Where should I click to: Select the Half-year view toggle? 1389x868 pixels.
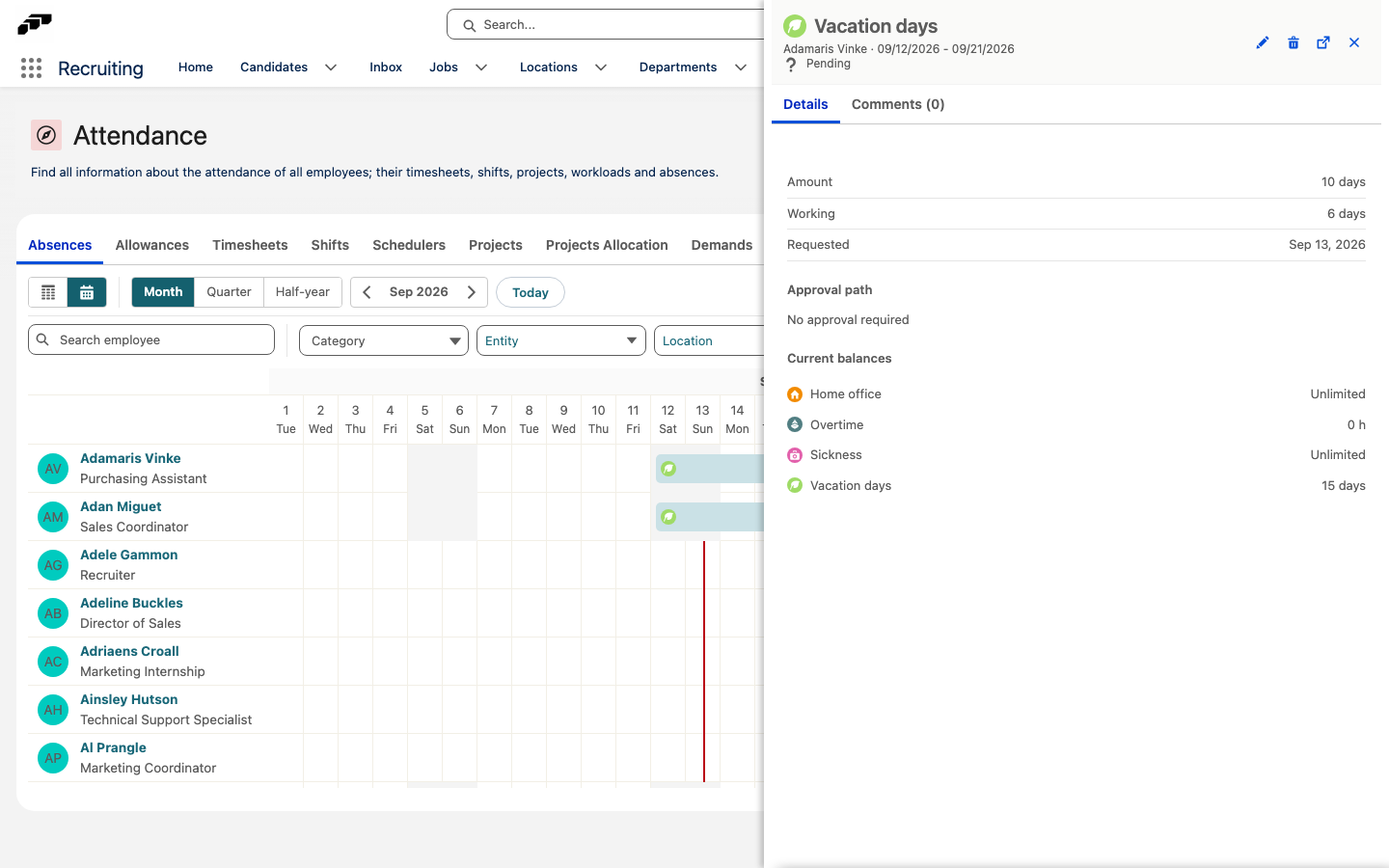(303, 292)
